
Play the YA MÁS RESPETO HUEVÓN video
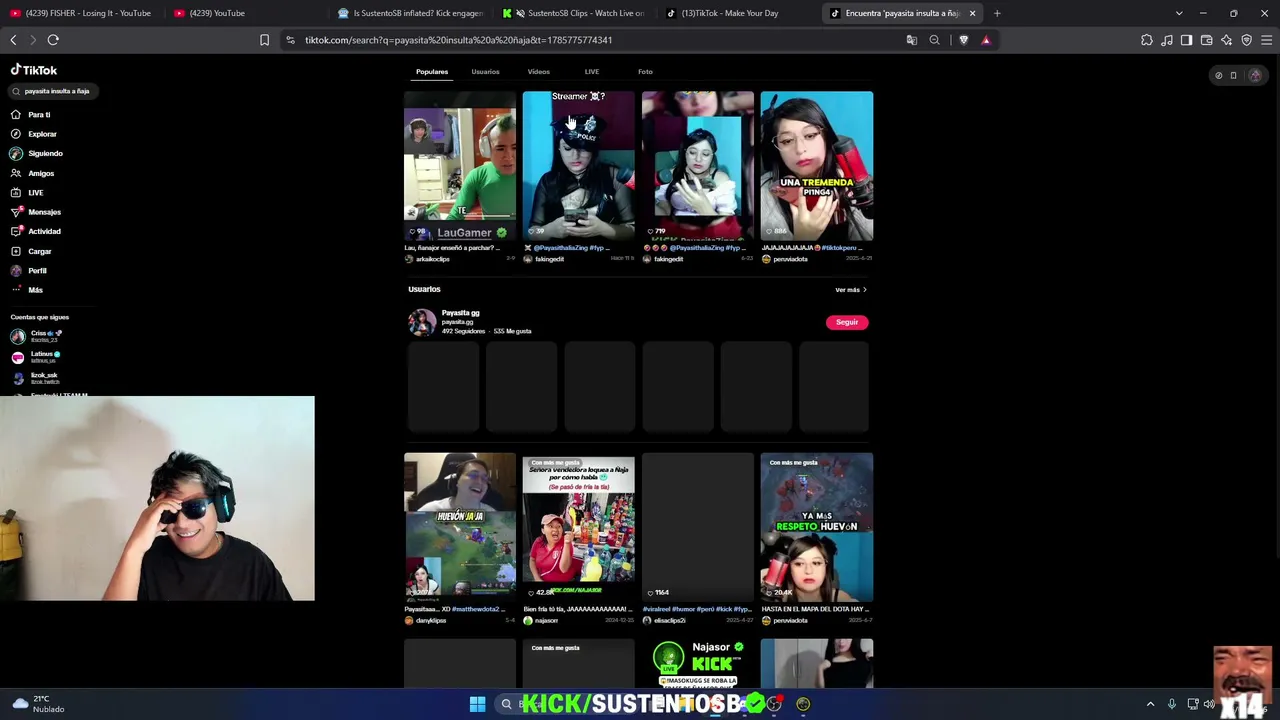pyautogui.click(x=816, y=527)
